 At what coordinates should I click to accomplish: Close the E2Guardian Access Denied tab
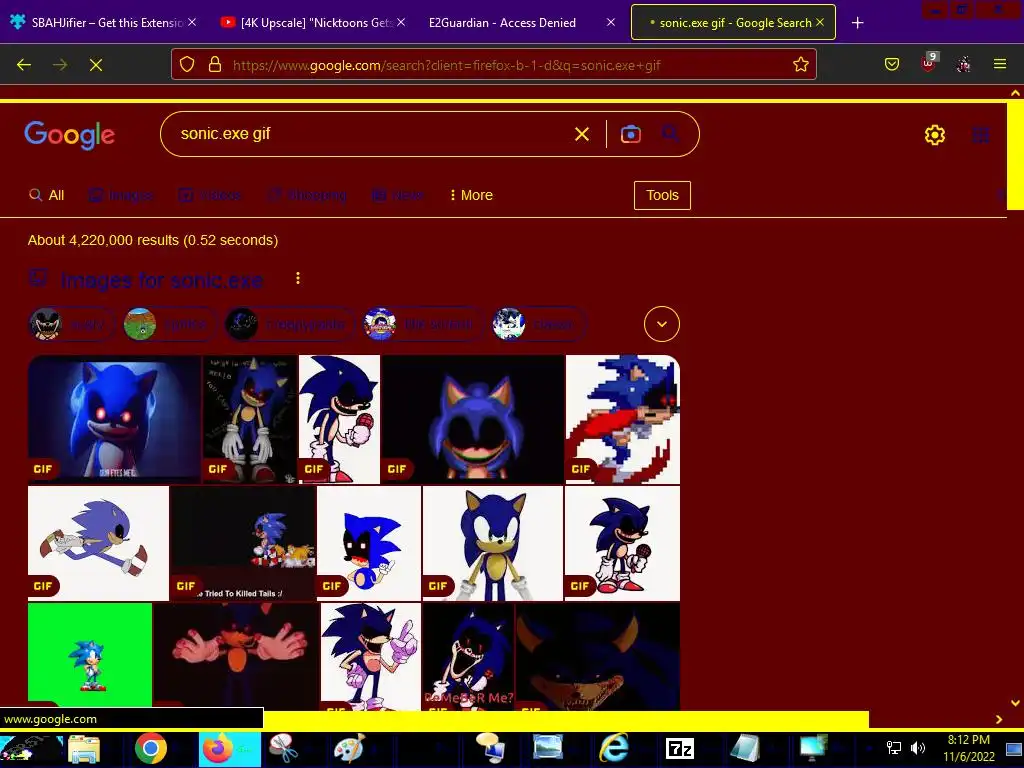[611, 22]
